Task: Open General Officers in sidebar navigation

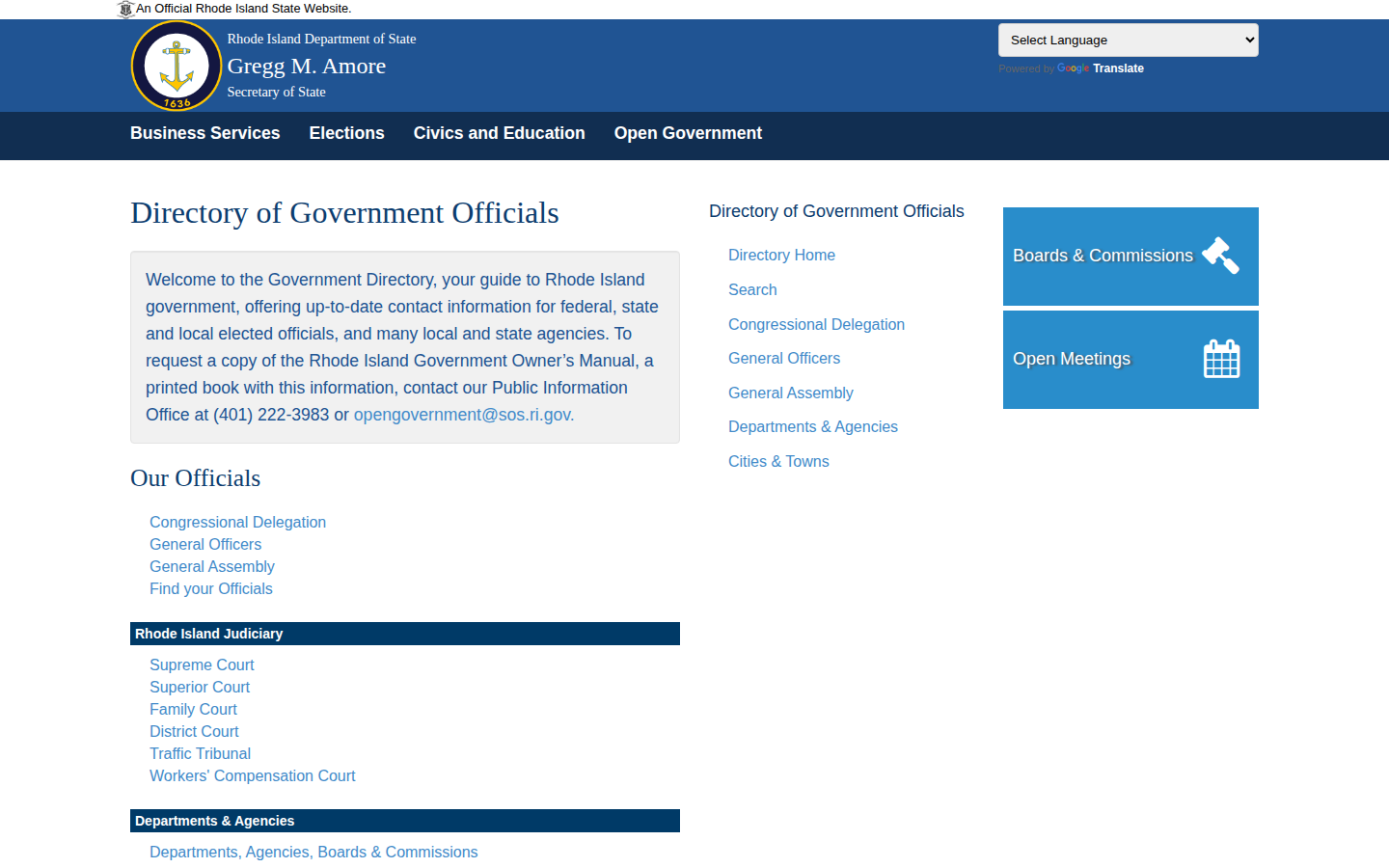Action: [784, 358]
